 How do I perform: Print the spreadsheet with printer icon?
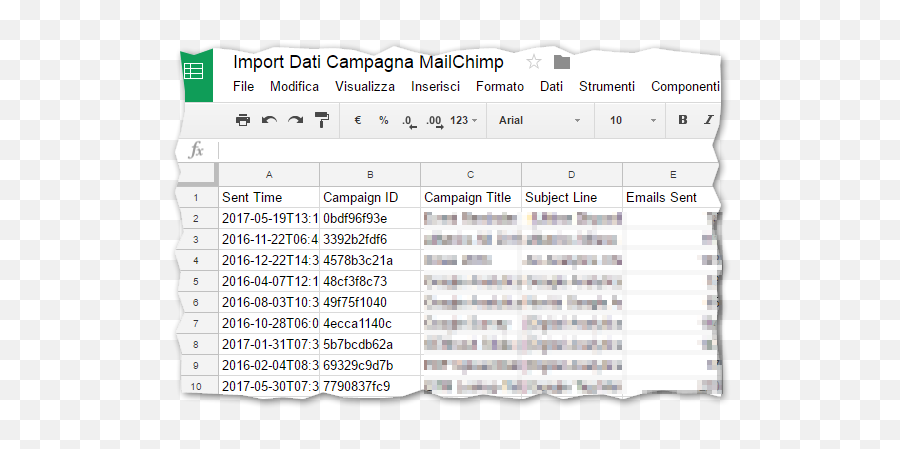pos(243,120)
